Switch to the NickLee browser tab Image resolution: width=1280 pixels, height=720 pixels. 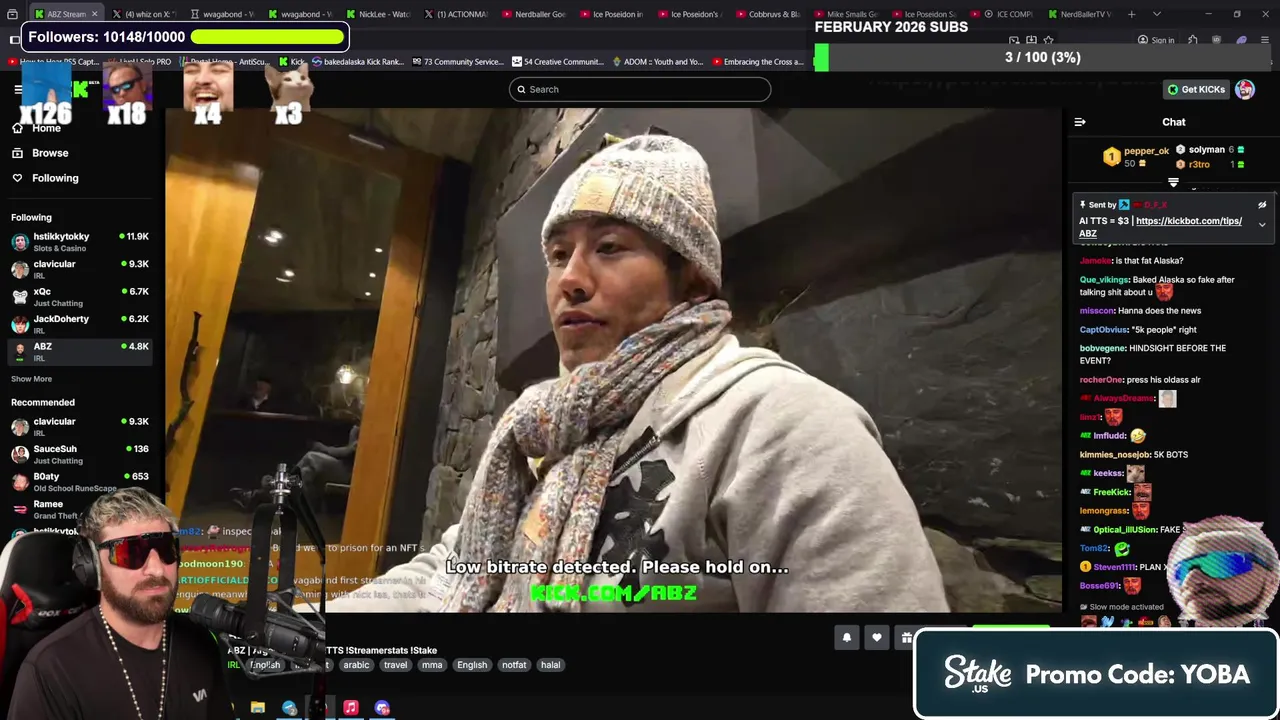[x=378, y=14]
